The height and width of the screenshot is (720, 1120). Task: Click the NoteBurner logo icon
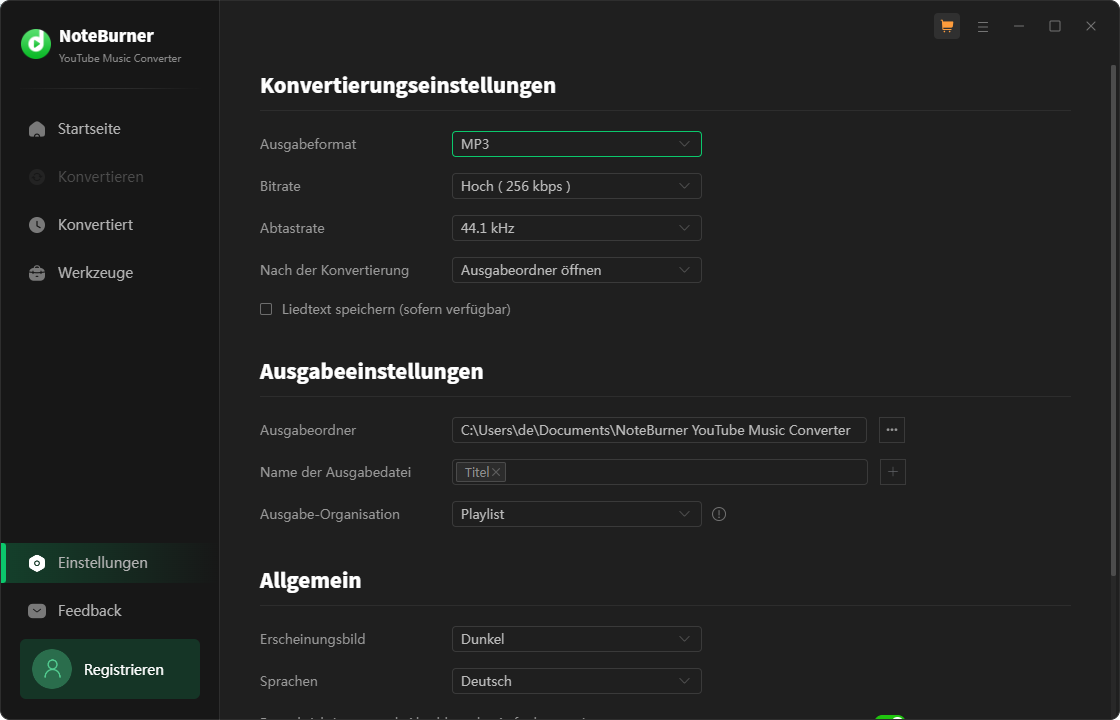pos(36,44)
